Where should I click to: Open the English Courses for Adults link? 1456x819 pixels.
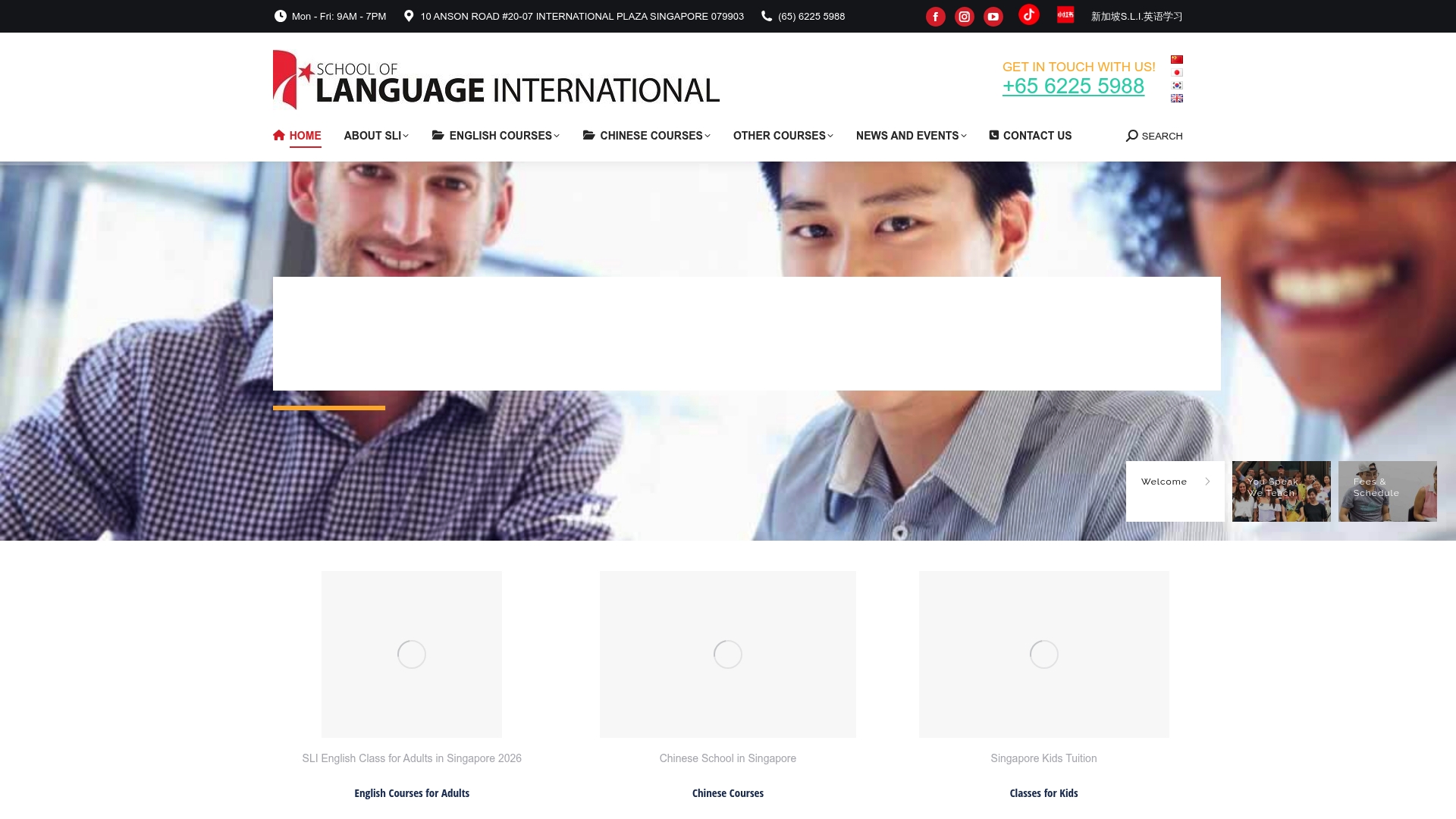tap(412, 793)
